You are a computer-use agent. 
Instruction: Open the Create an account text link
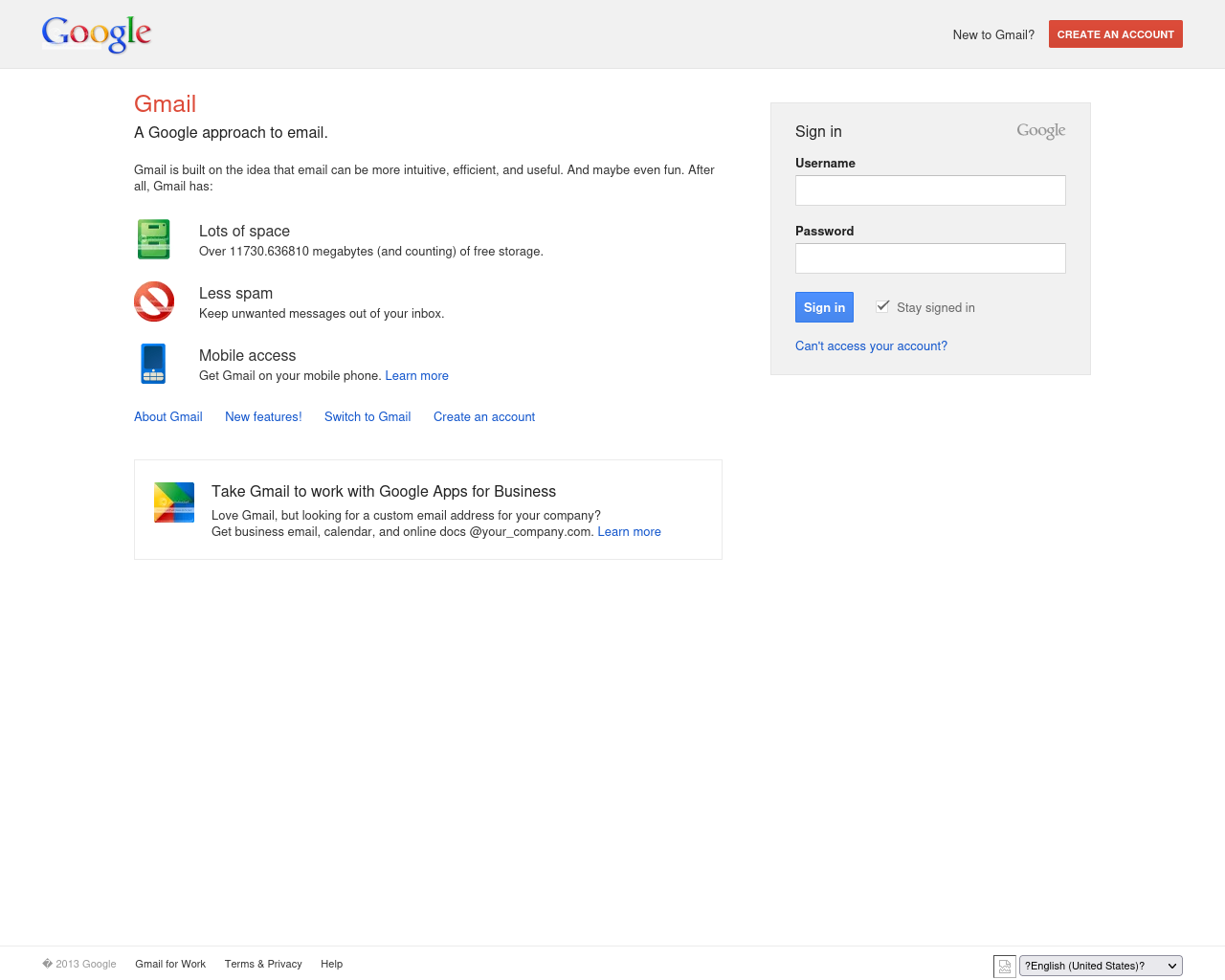click(484, 417)
